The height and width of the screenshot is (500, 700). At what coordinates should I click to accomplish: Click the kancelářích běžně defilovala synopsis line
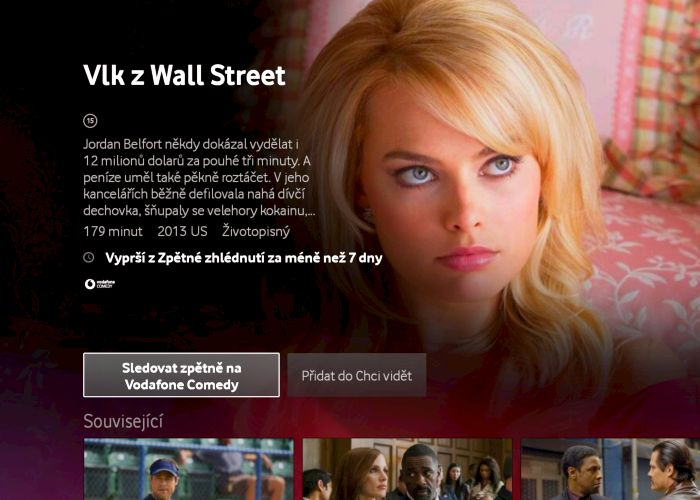[194, 194]
